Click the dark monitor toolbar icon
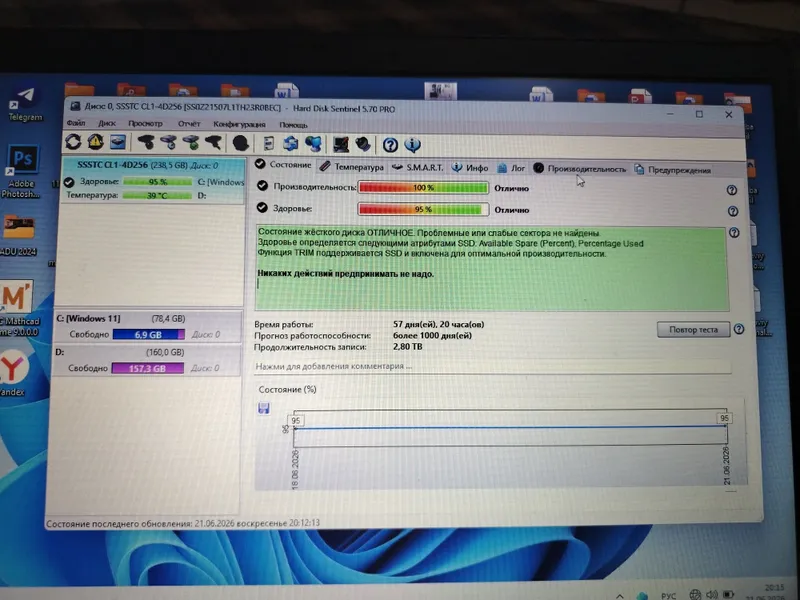The width and height of the screenshot is (800, 600). (x=341, y=144)
